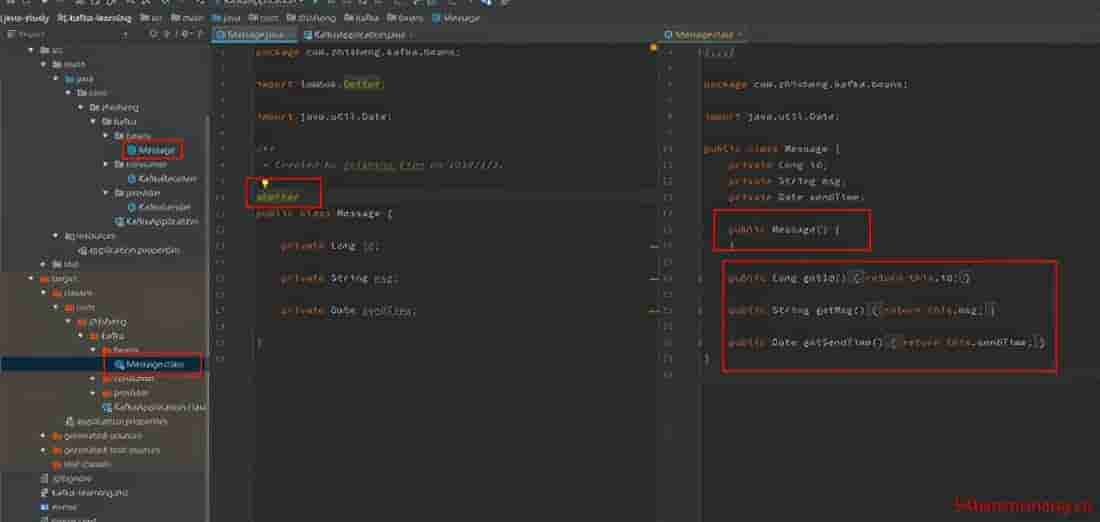
Task: Collapse the target folder tree arrow
Action: click(31, 279)
